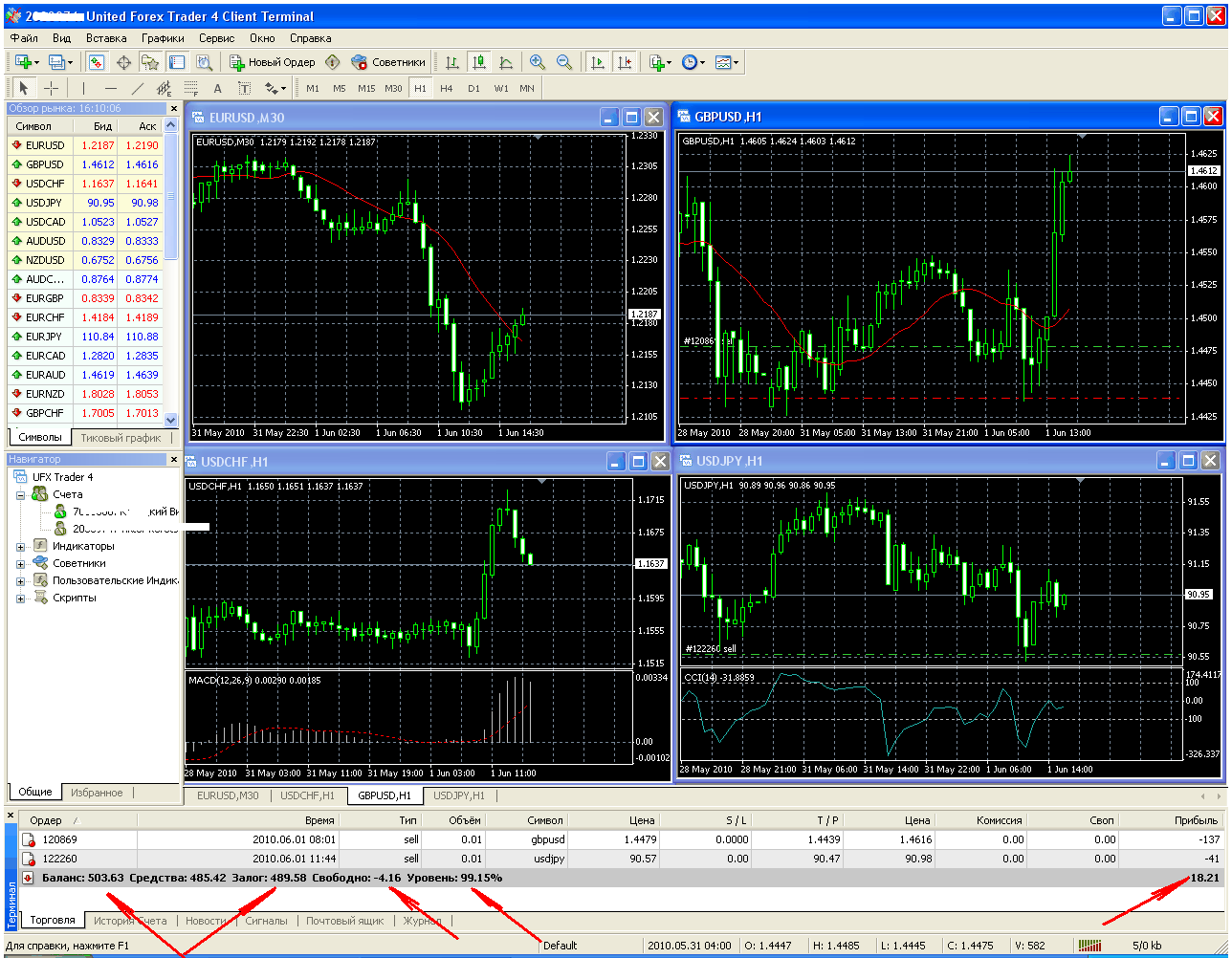Switch chart to bar chart icon

pyautogui.click(x=452, y=62)
